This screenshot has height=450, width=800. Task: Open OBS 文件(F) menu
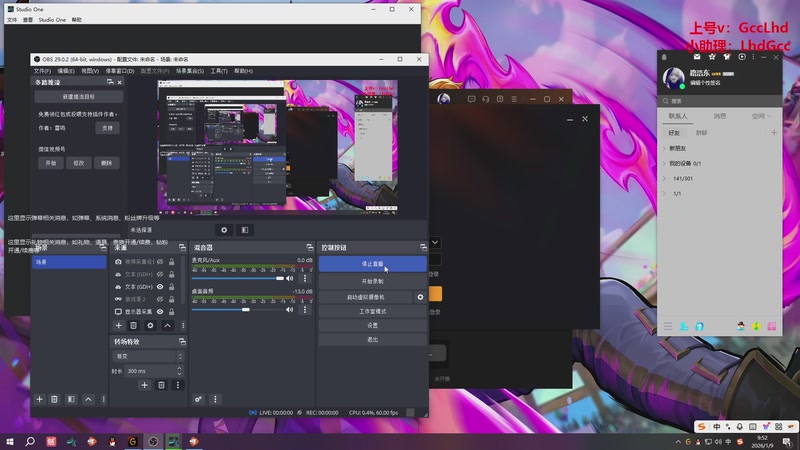coord(42,71)
